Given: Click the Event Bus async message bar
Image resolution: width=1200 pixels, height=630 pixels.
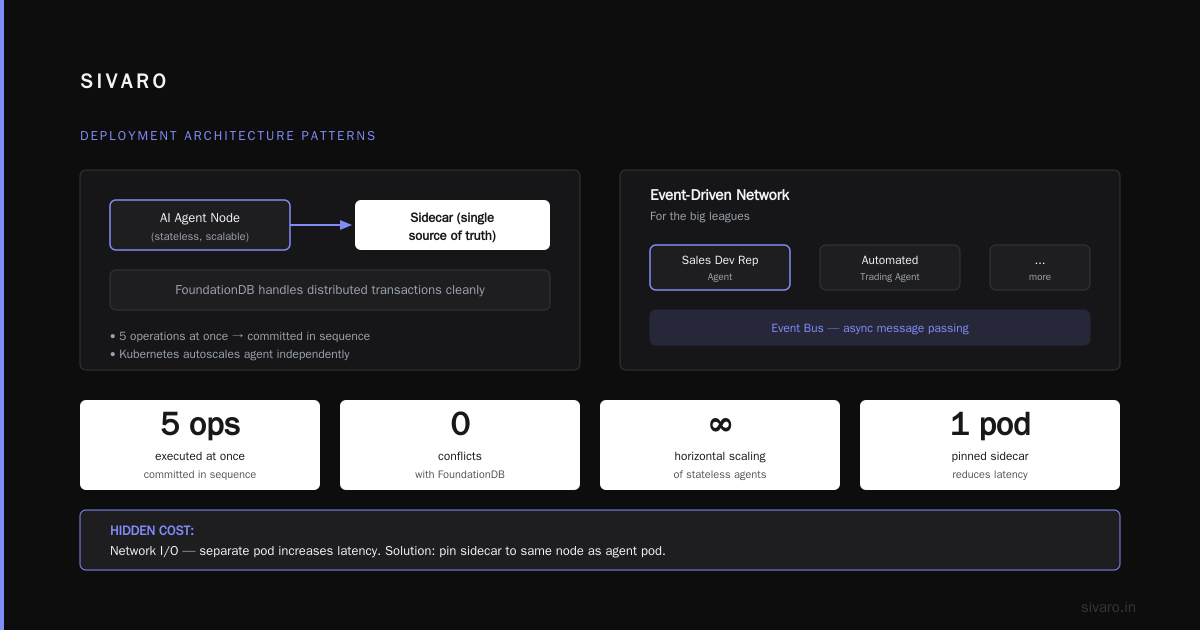Looking at the screenshot, I should pyautogui.click(x=870, y=328).
